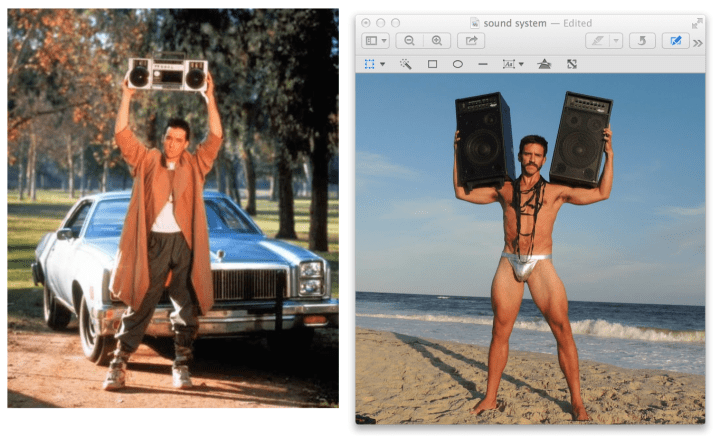Screen dimensions: 720x438
Task: Select the Instant Alpha magic wand tool
Action: click(406, 64)
